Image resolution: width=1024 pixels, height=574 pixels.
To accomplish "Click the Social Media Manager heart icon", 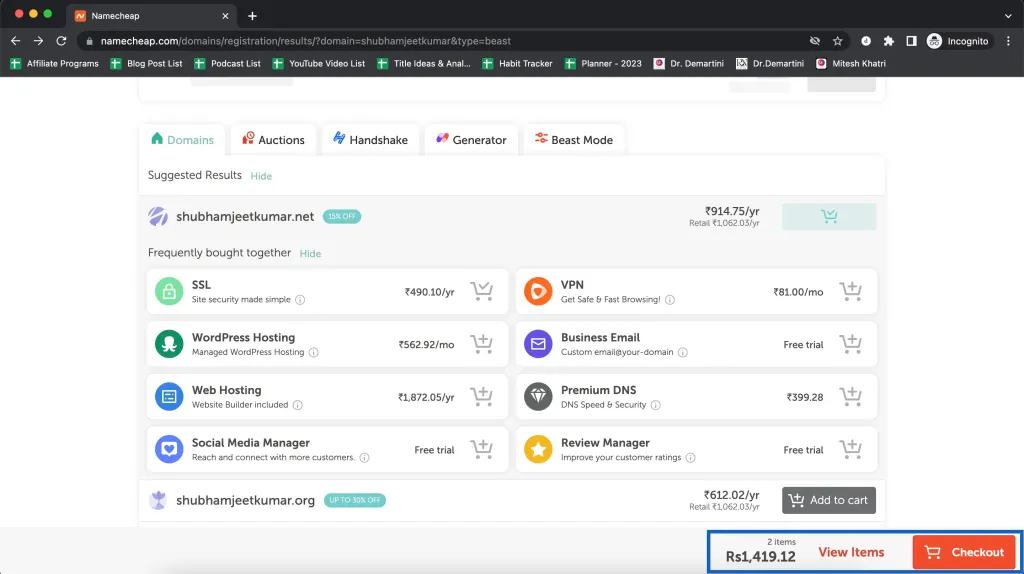I will point(169,449).
